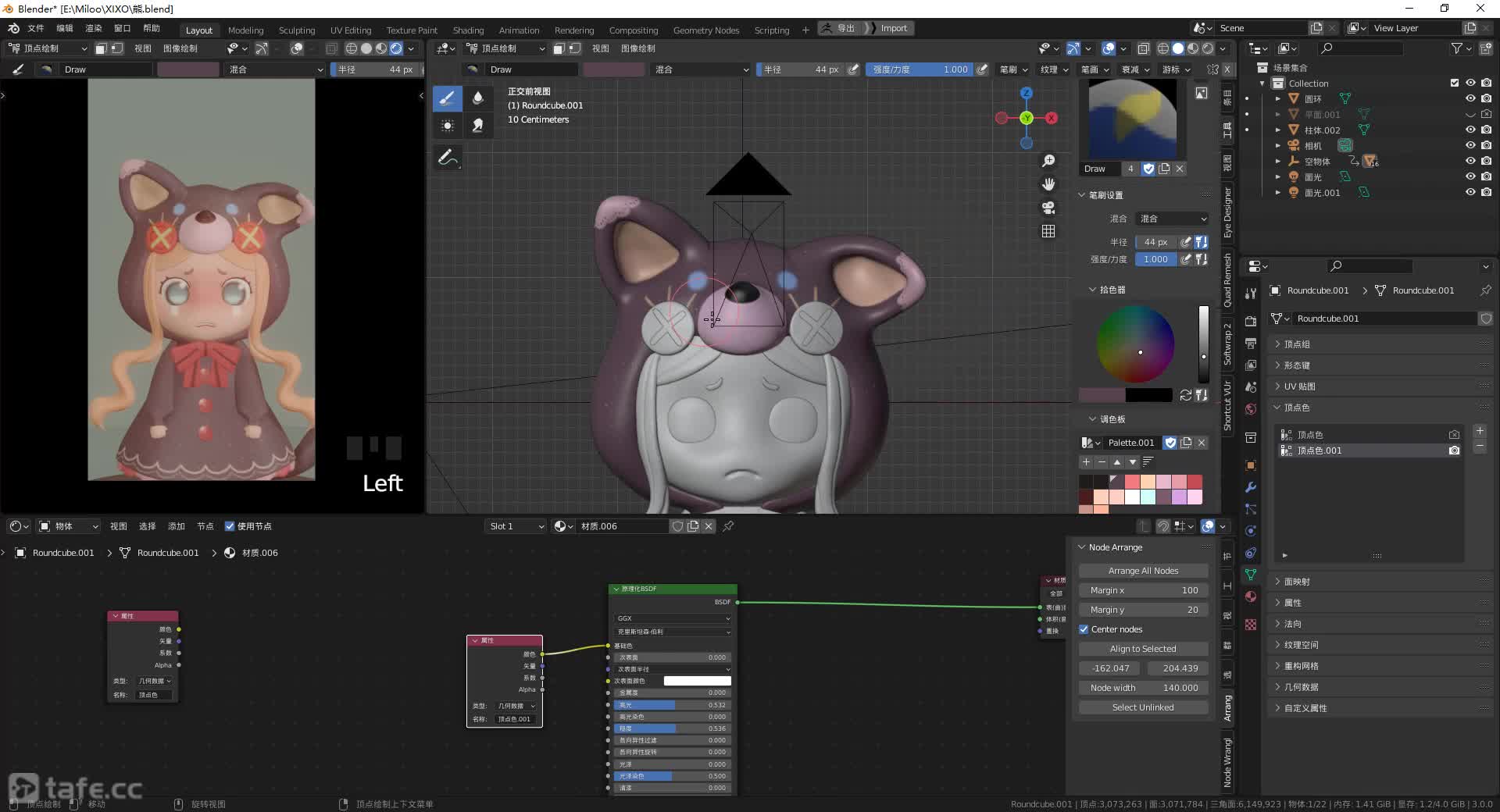Viewport: 1500px width, 812px height.
Task: Open 顶点绘制 mode dropdown in main viewport
Action: (506, 48)
